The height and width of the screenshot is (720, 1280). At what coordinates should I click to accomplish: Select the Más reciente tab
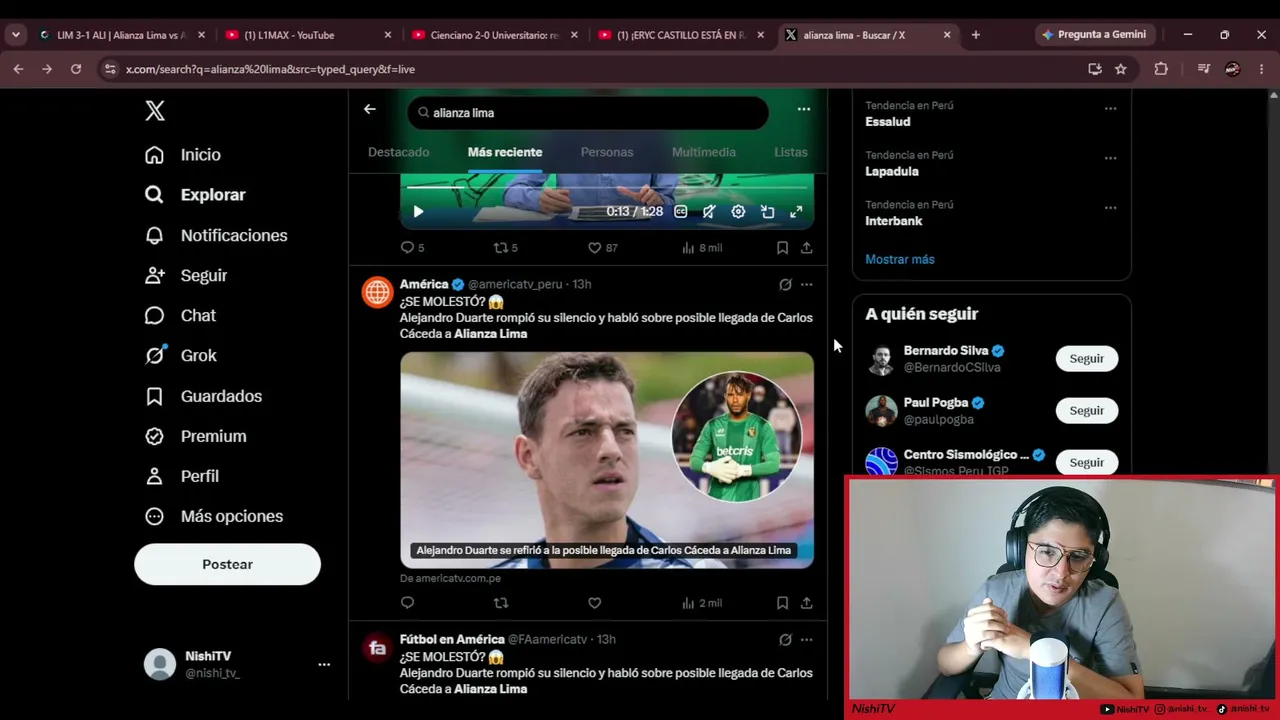pyautogui.click(x=505, y=152)
